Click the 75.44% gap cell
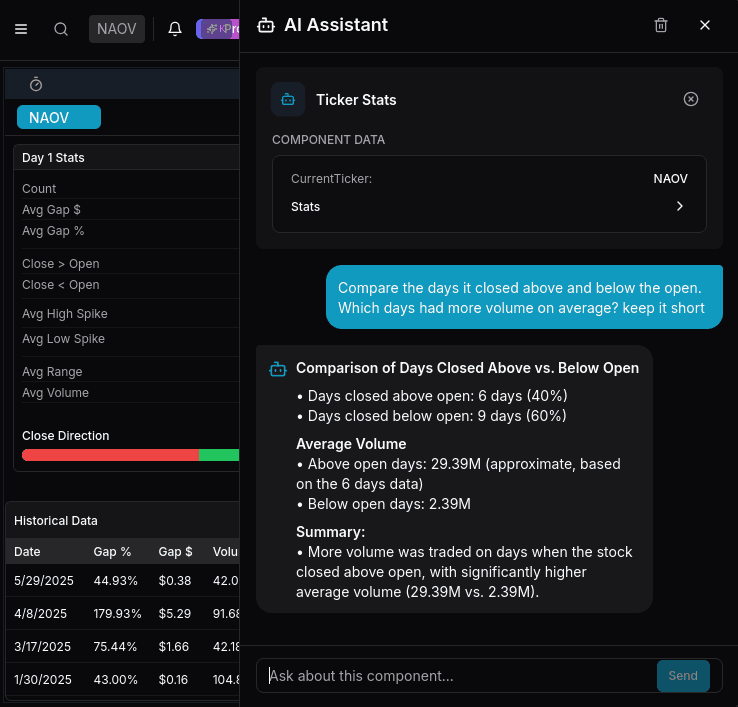 tap(115, 647)
